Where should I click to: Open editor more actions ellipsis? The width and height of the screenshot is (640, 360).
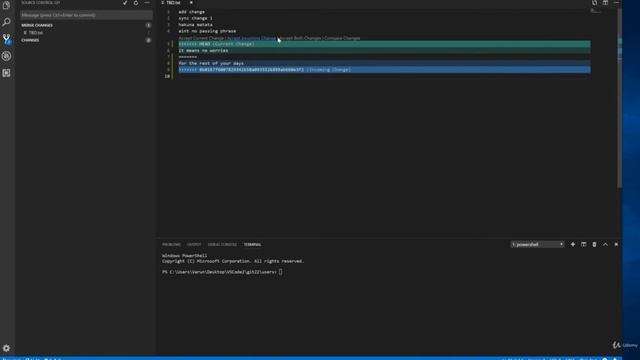coord(616,3)
